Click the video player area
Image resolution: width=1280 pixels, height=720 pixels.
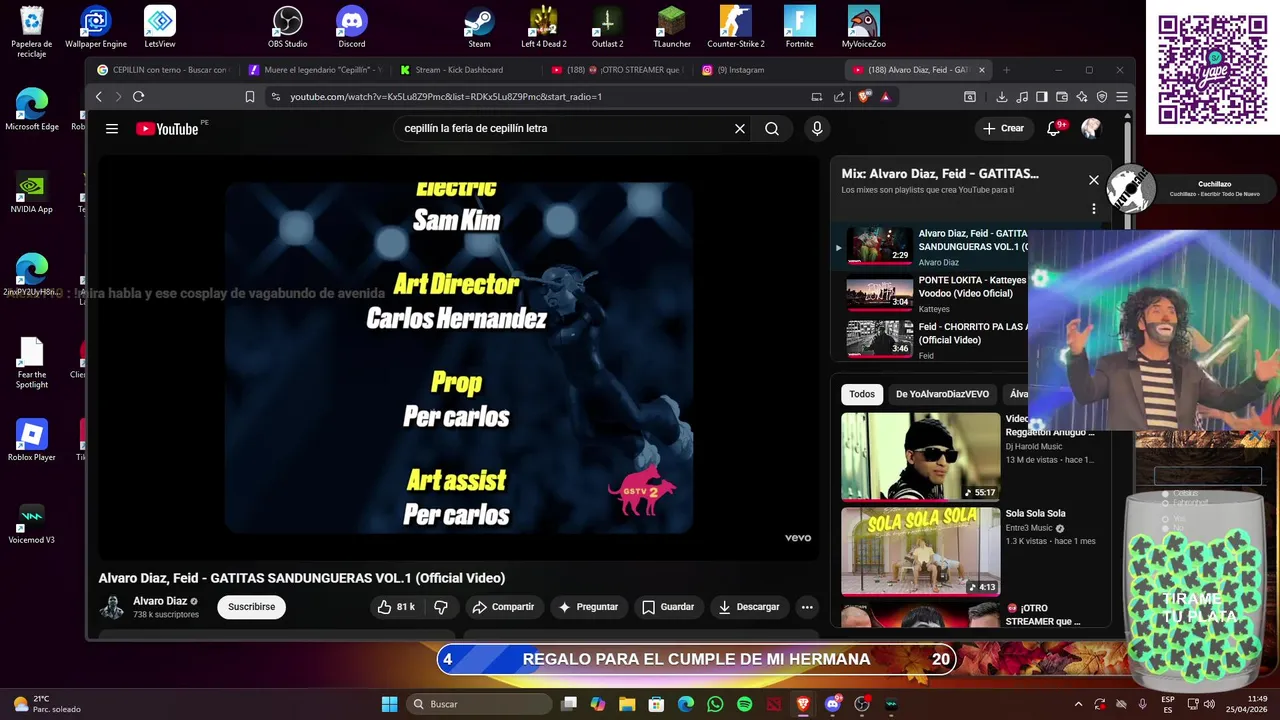tap(458, 357)
